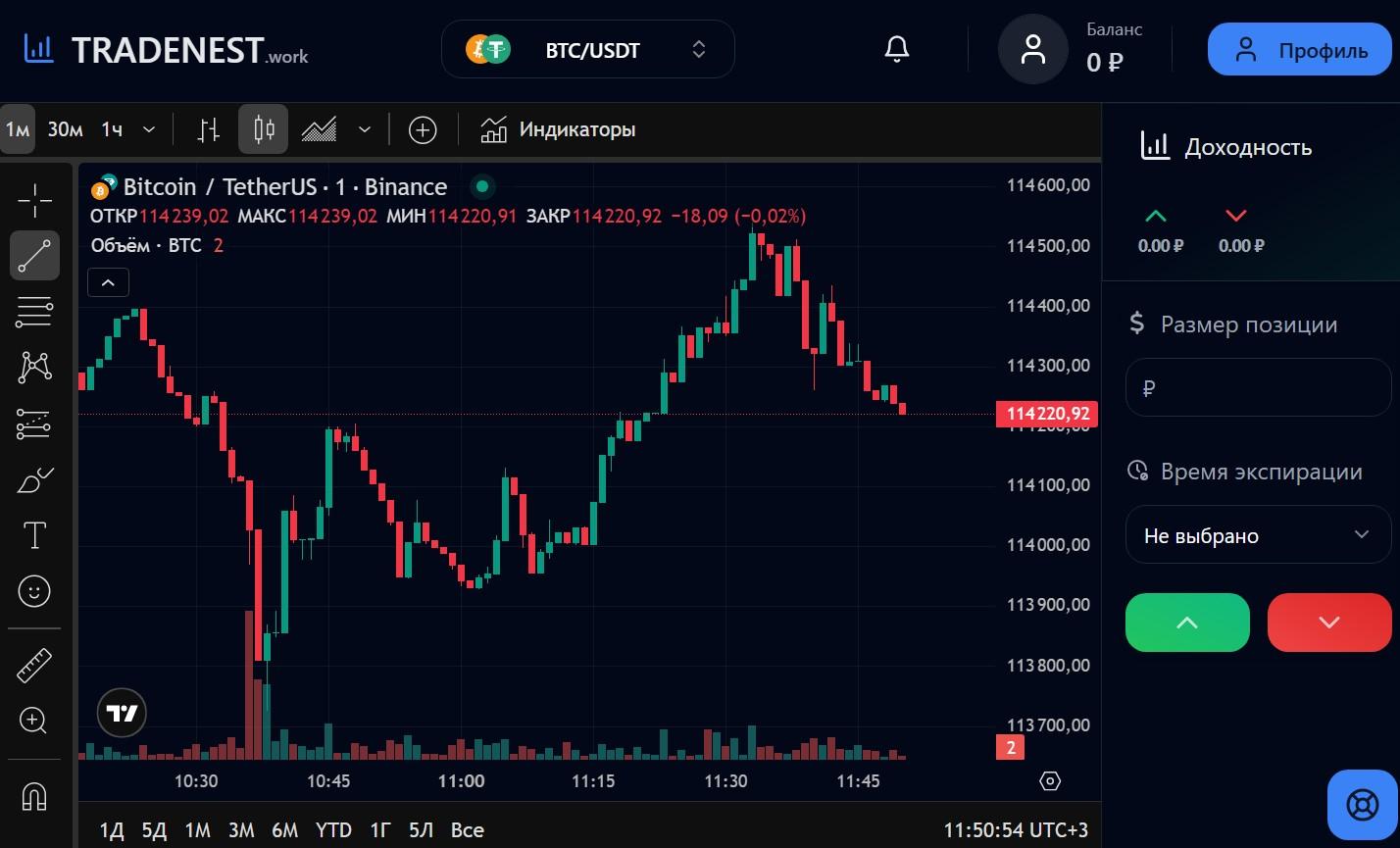Toggle magnet mode for drawings
The height and width of the screenshot is (848, 1400).
pyautogui.click(x=34, y=796)
